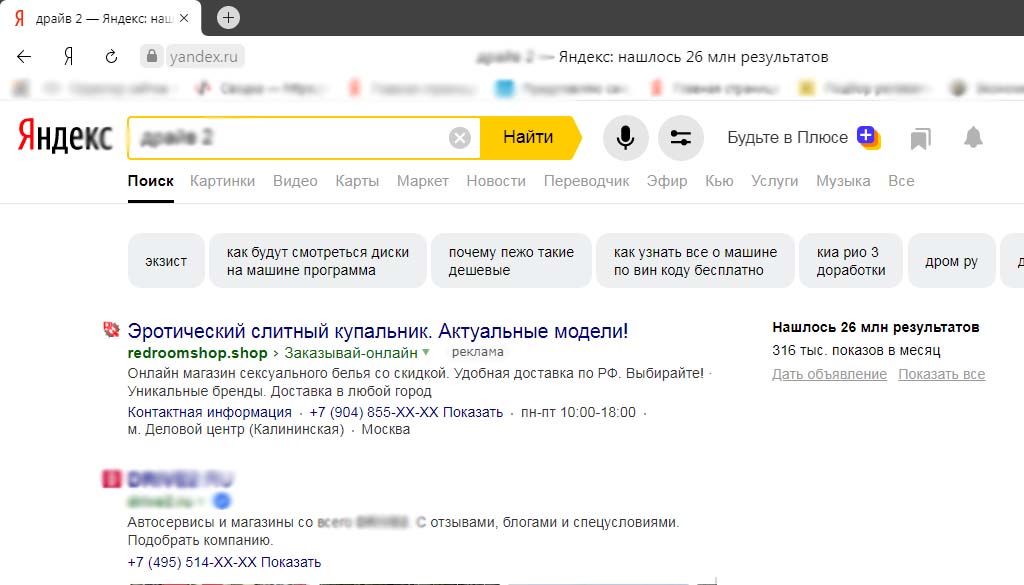Click the 316 тыс. показов в месяц text
The height and width of the screenshot is (585, 1024).
pyautogui.click(x=856, y=350)
